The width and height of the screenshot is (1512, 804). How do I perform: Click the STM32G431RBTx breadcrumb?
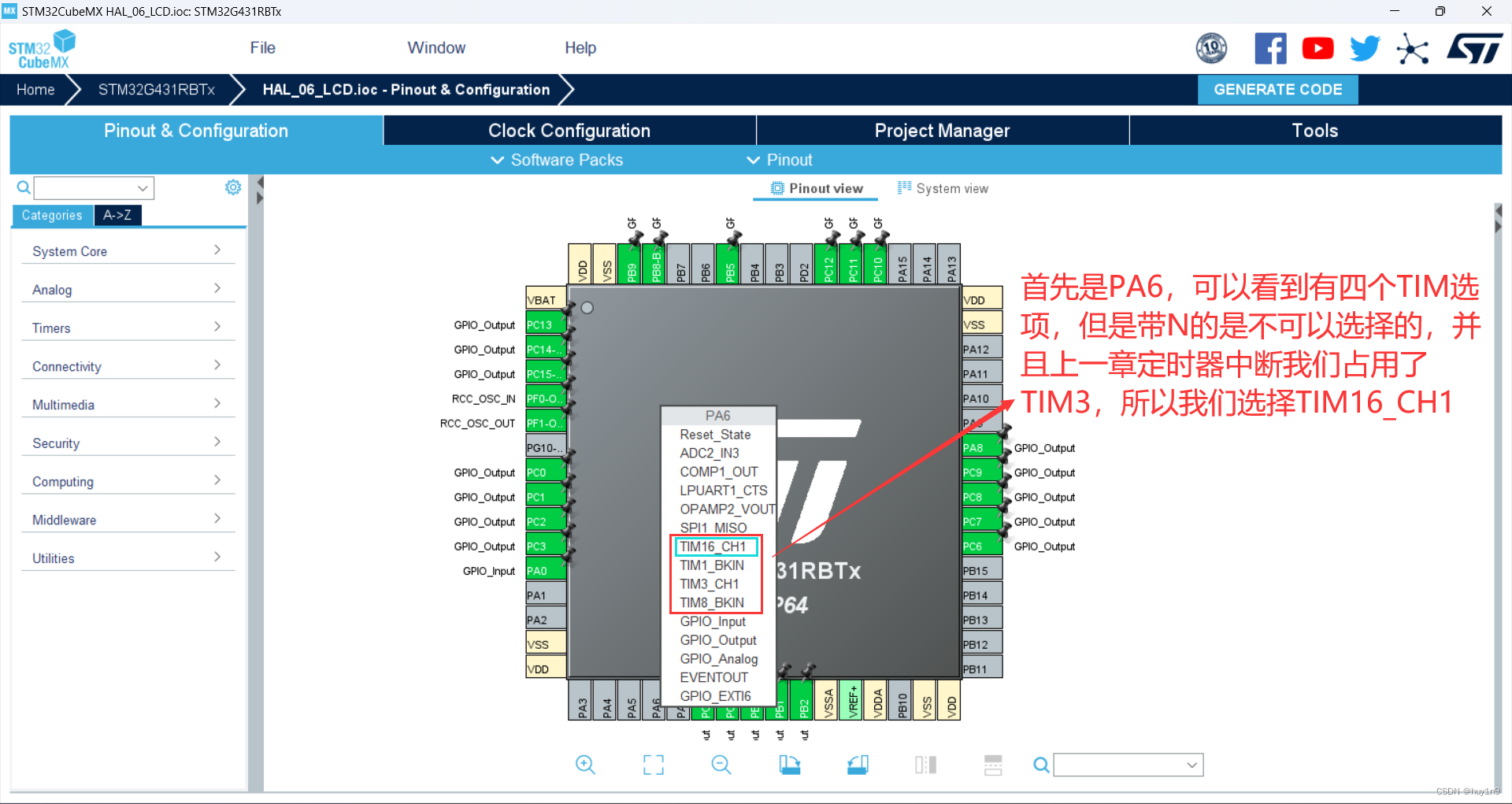(x=156, y=90)
